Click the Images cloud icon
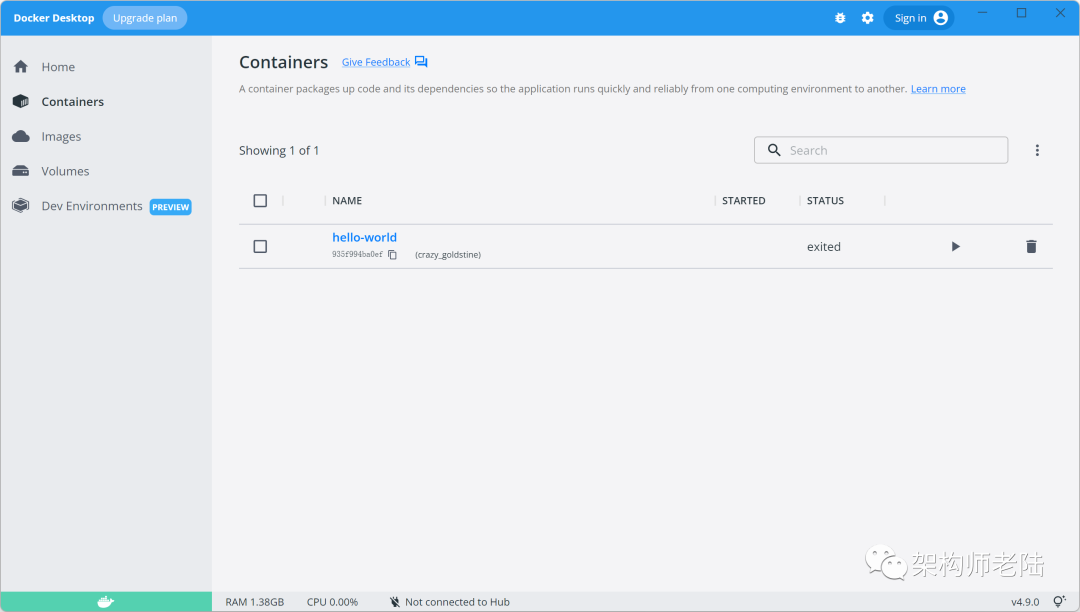 coord(21,136)
